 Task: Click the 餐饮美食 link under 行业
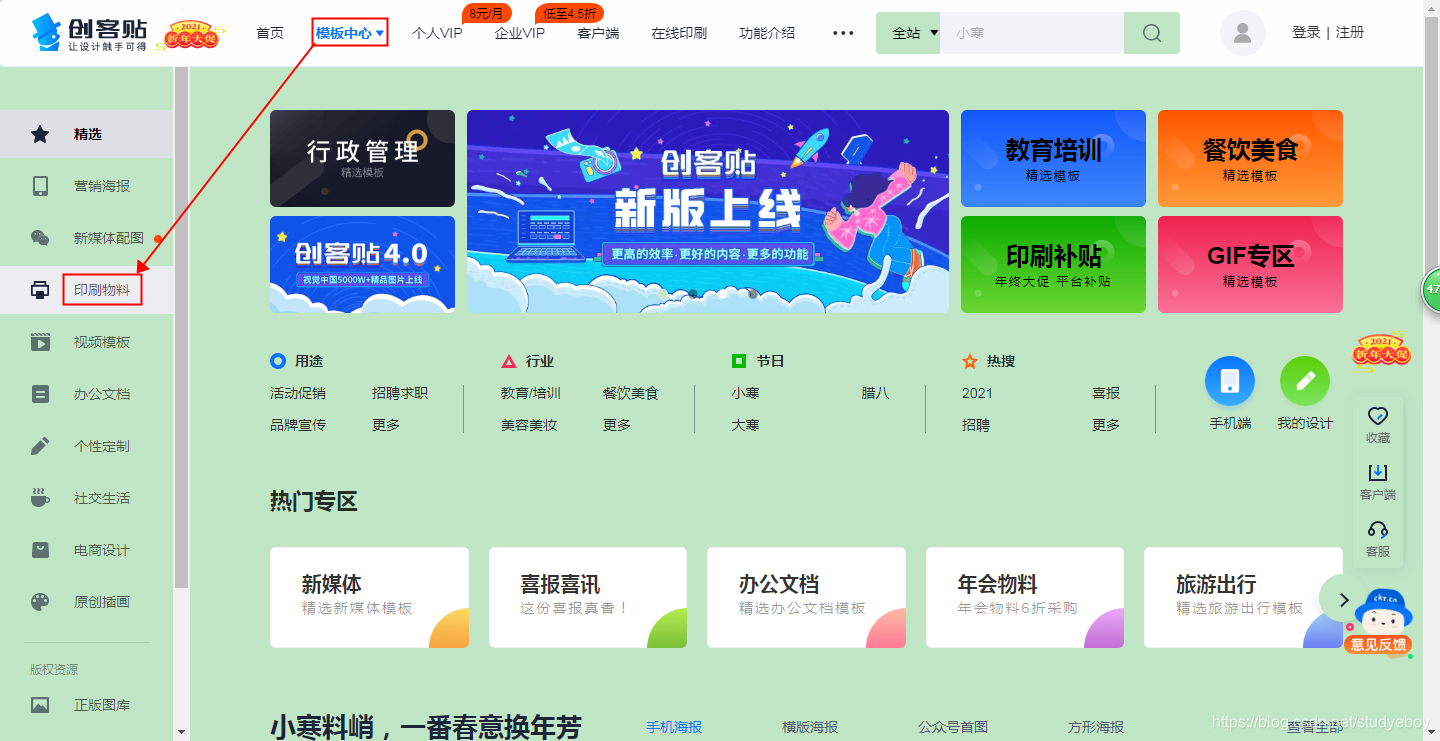tap(631, 393)
